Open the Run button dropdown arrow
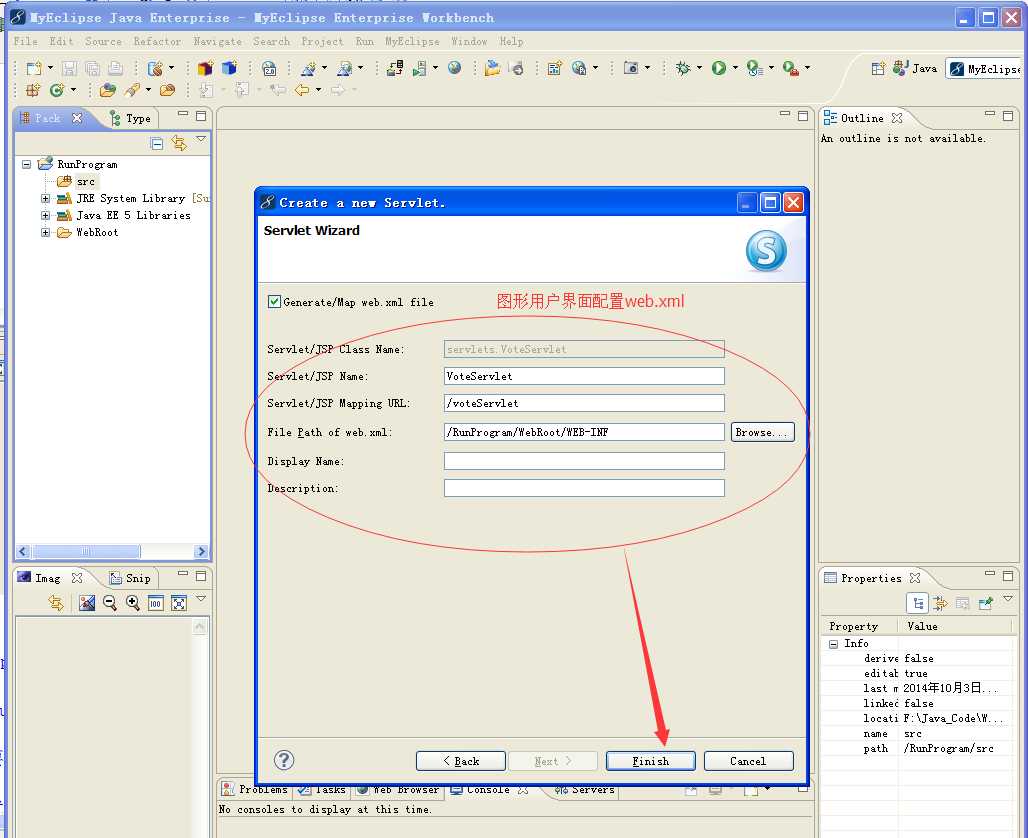Image resolution: width=1028 pixels, height=838 pixels. pos(735,68)
